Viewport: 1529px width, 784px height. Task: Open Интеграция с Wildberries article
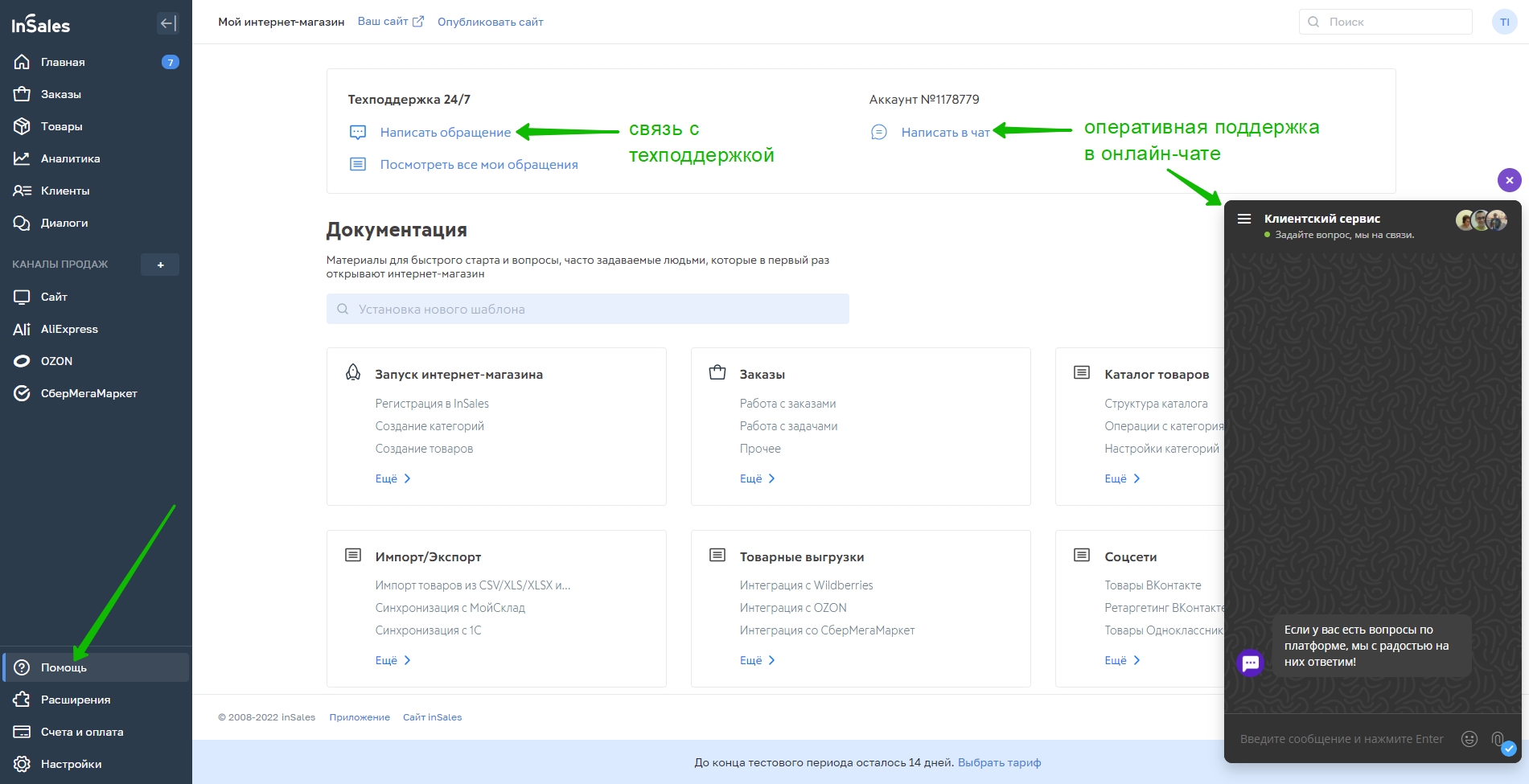(x=806, y=585)
